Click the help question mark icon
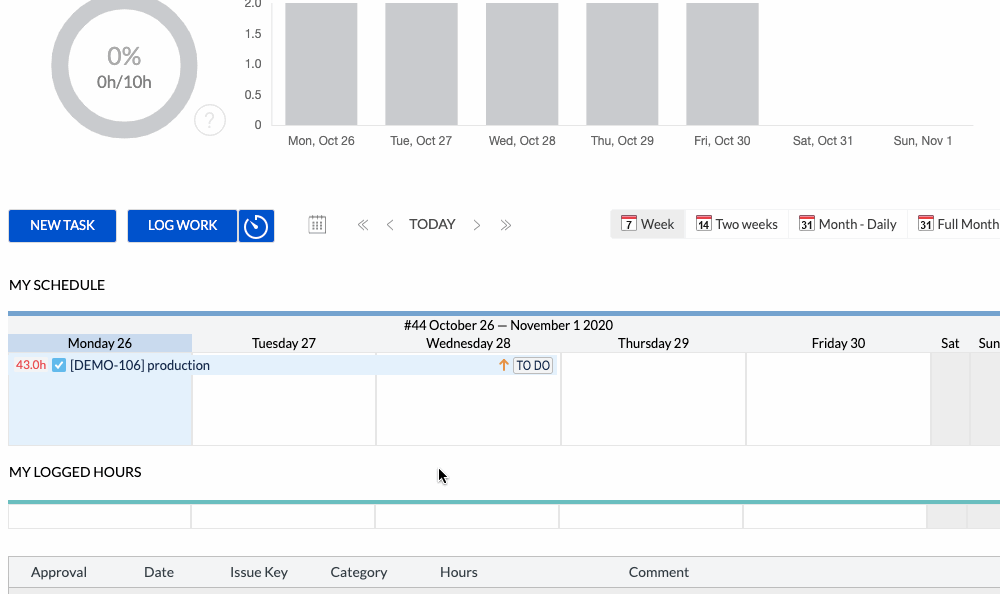This screenshot has height=594, width=1000. coord(209,121)
